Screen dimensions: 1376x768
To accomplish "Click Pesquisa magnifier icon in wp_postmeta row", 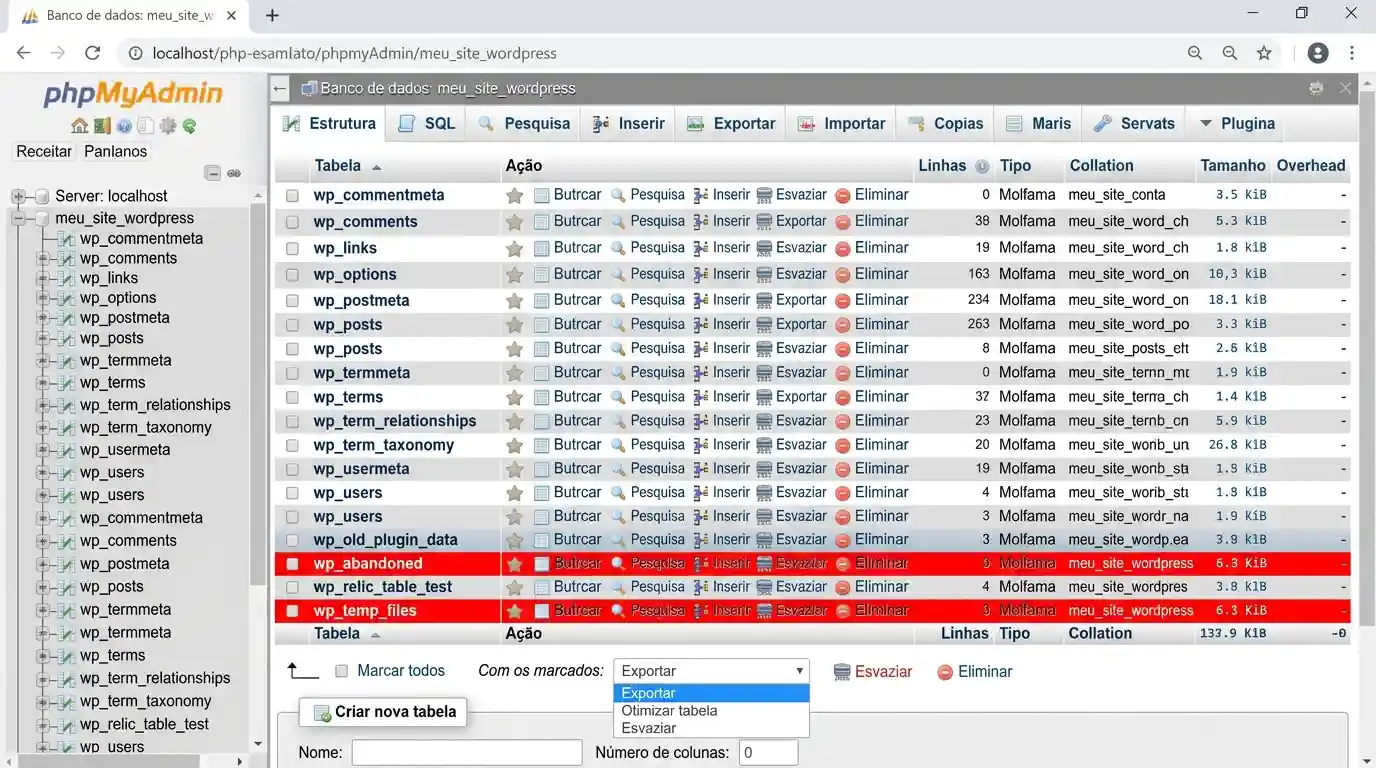I will pyautogui.click(x=618, y=300).
